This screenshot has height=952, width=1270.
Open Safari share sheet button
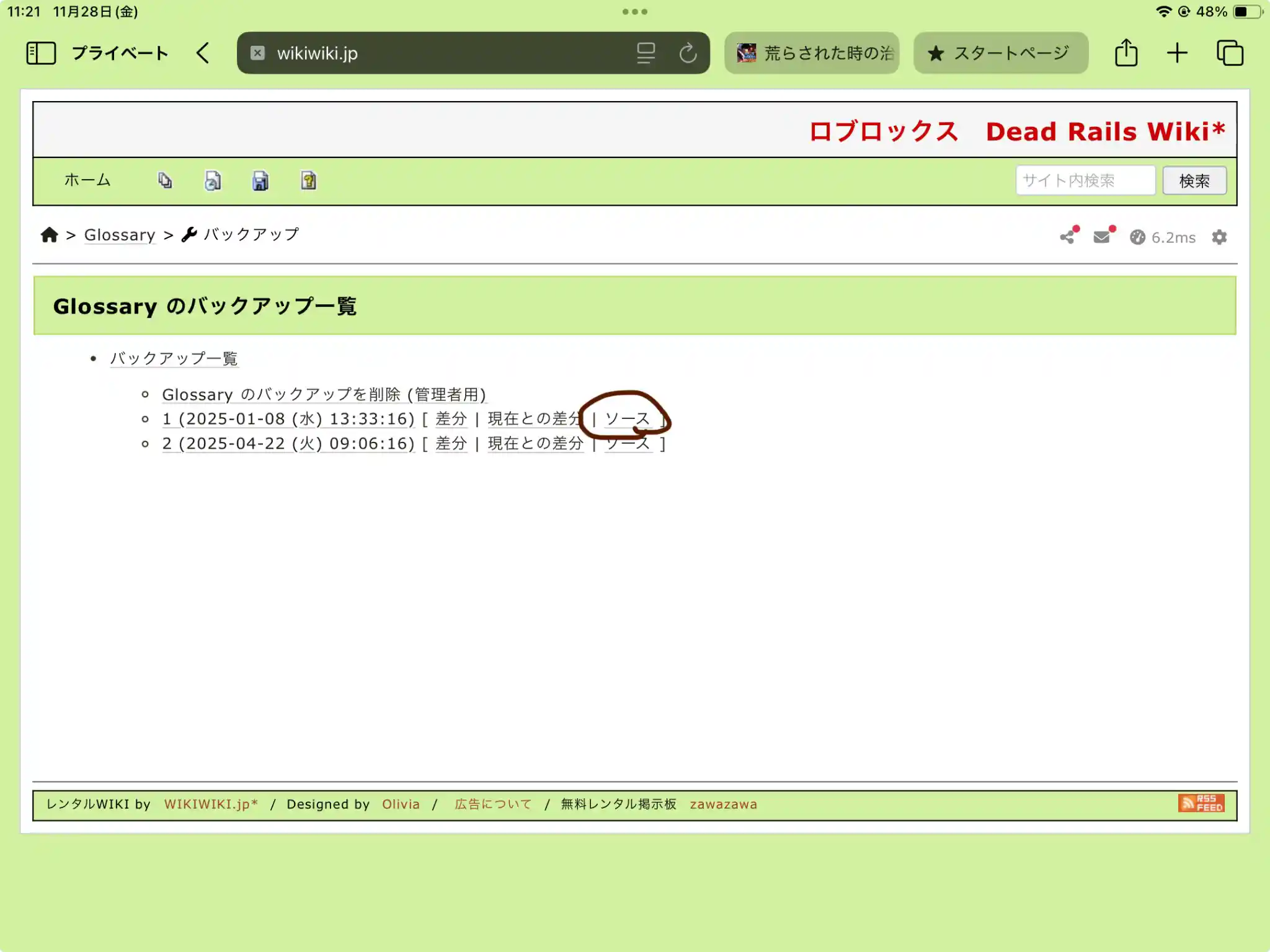pyautogui.click(x=1126, y=53)
